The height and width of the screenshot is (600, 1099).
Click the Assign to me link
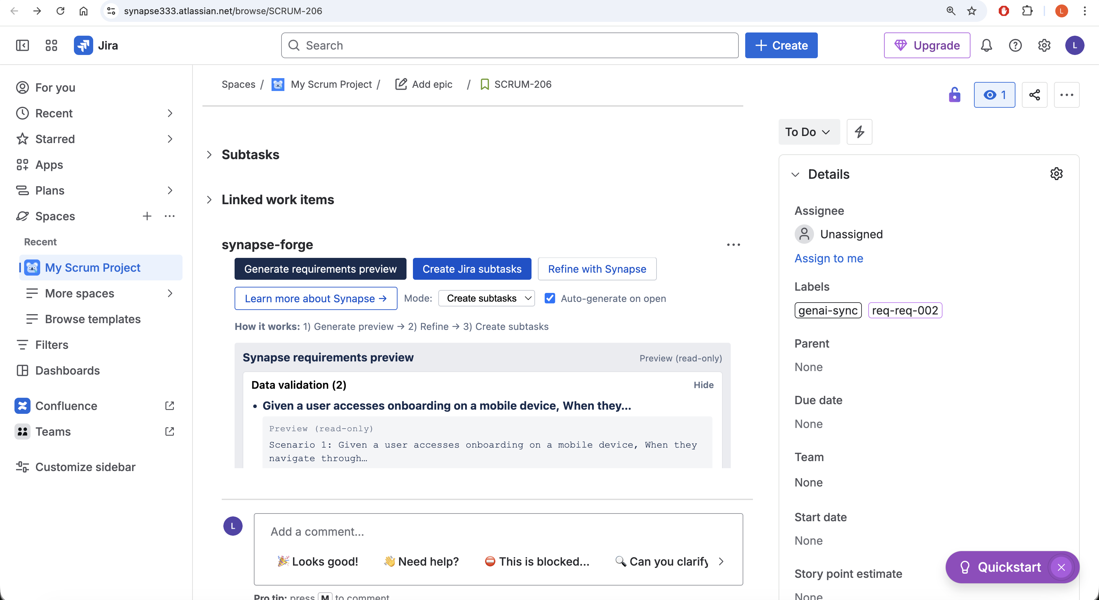pyautogui.click(x=828, y=258)
